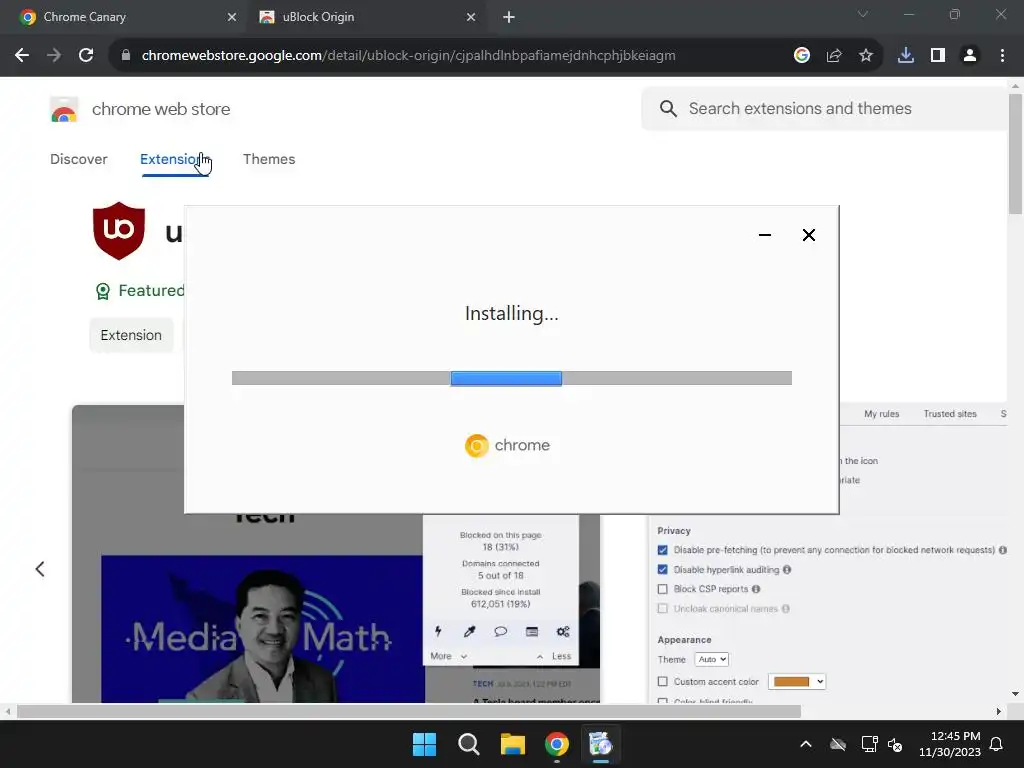The height and width of the screenshot is (768, 1024).
Task: Open the taskbar clock and date
Action: (950, 744)
